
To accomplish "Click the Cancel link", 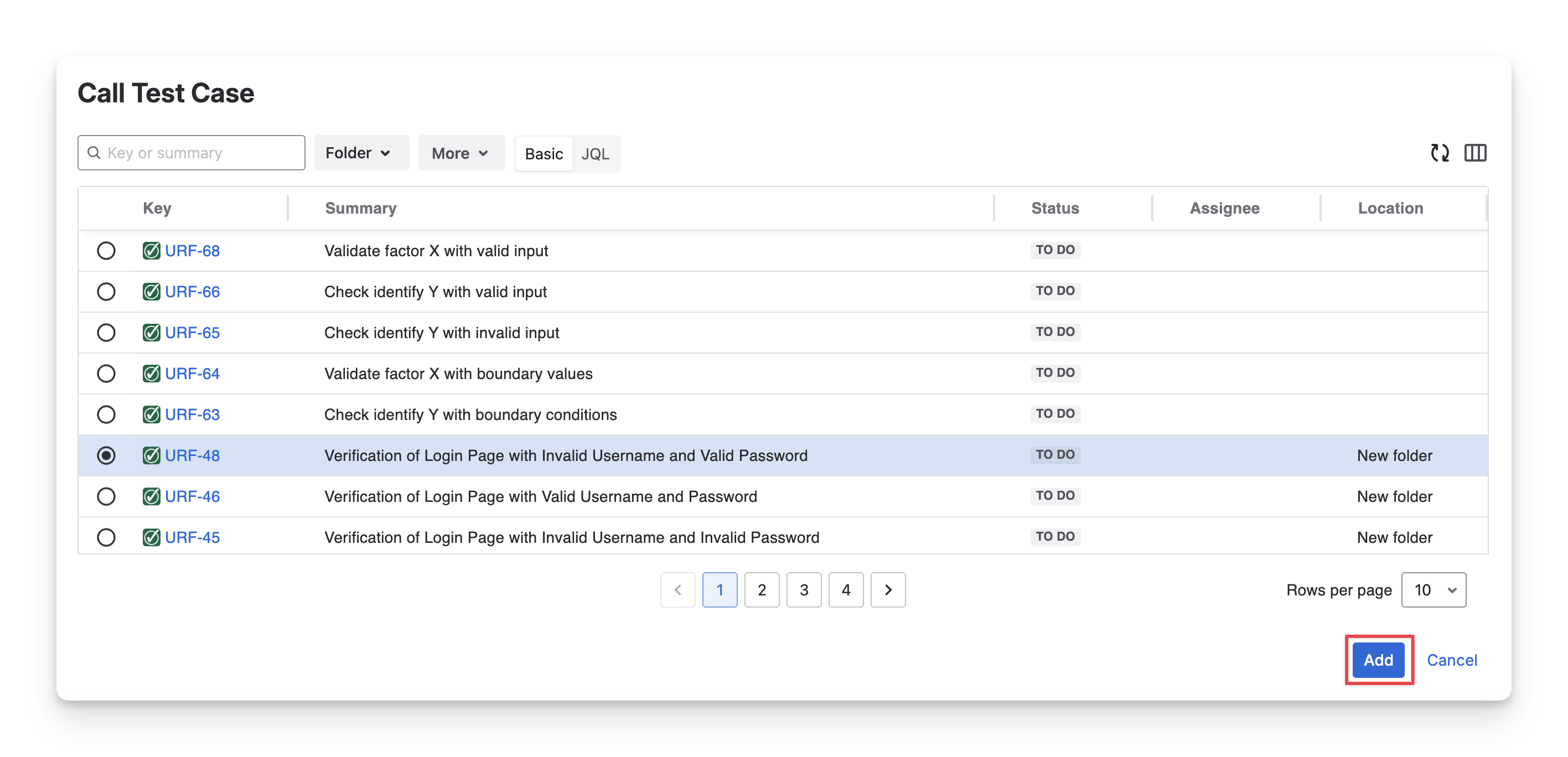I will (1451, 660).
